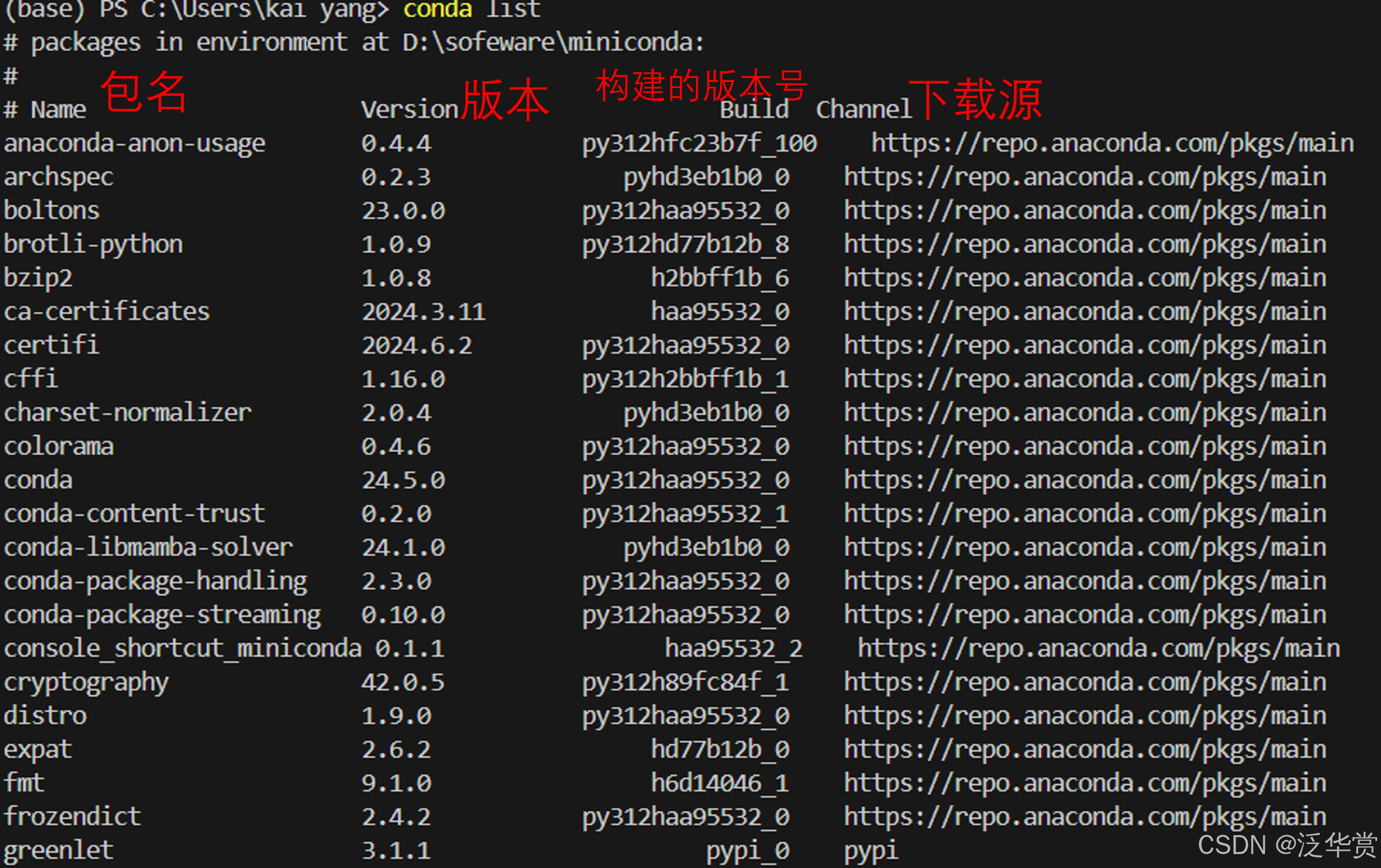Click the ca-certificates version 2024.3.11

coord(423,312)
